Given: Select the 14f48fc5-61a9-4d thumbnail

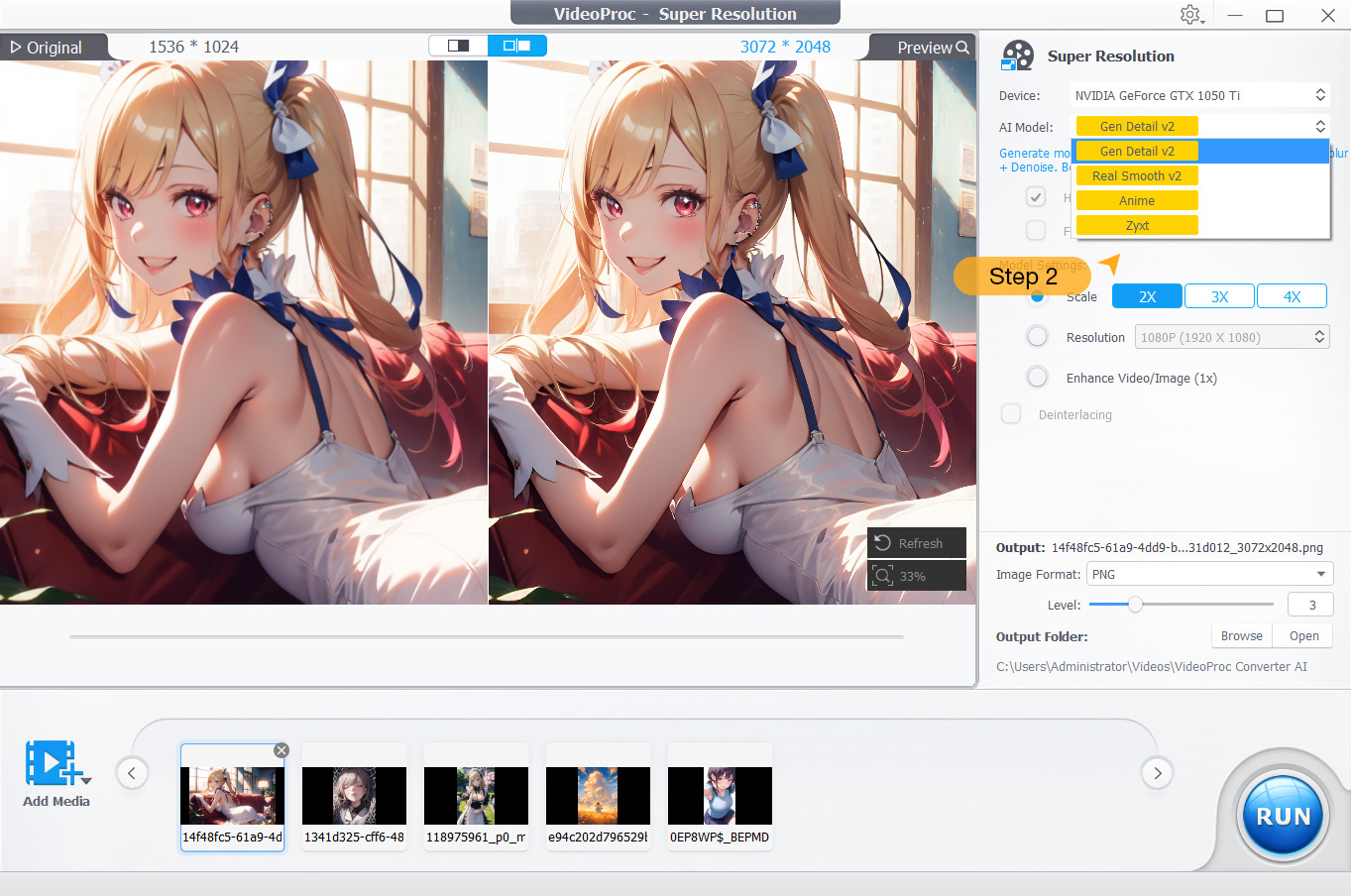Looking at the screenshot, I should [232, 797].
